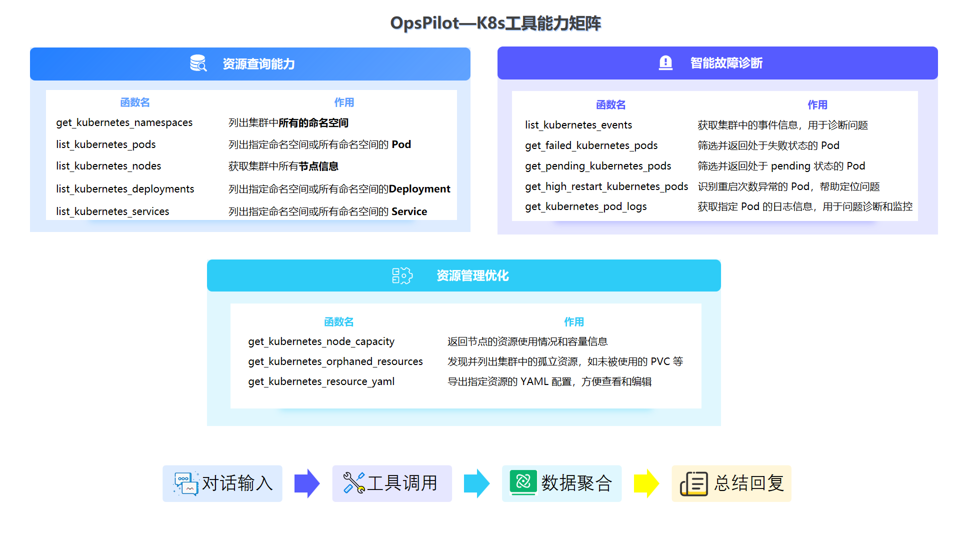Click the document icon in 总结回复
Screen dimensions: 960x540
(694, 484)
